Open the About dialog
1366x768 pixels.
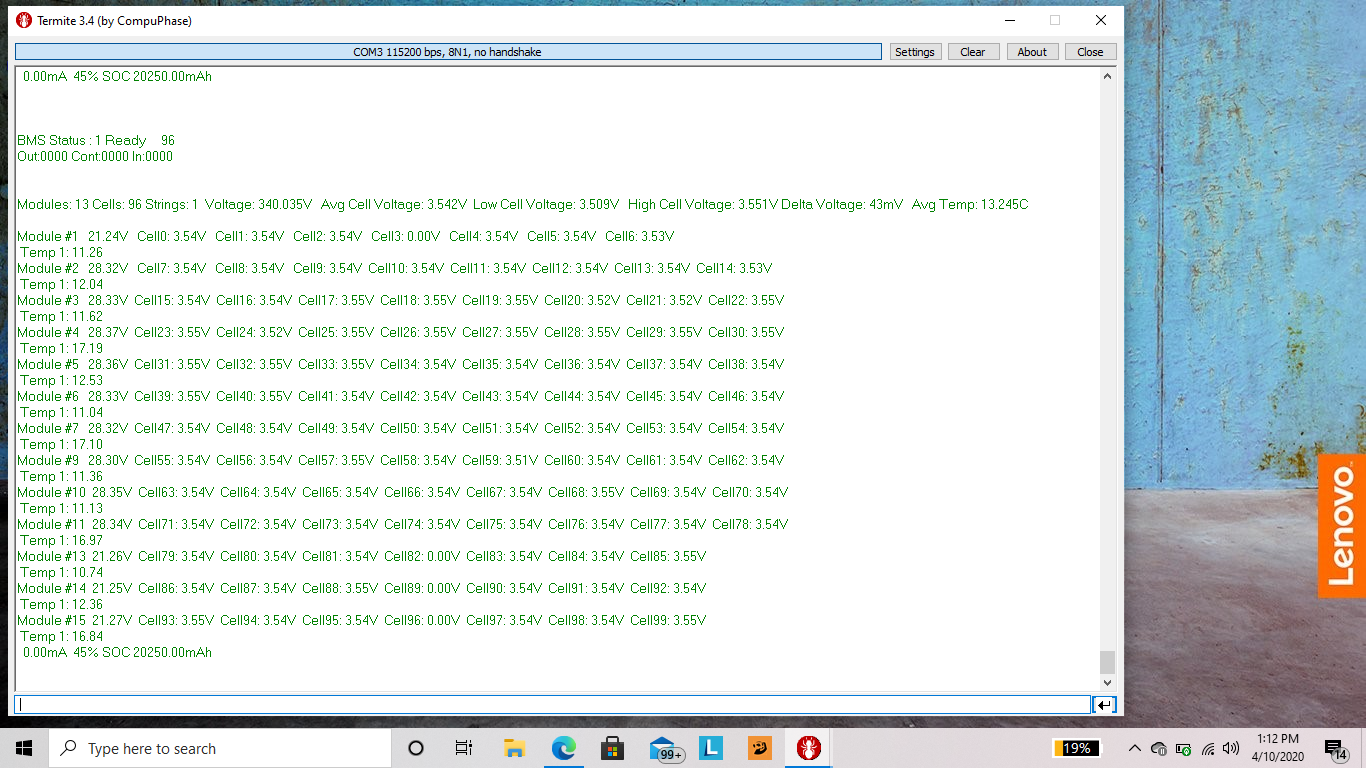(1032, 52)
